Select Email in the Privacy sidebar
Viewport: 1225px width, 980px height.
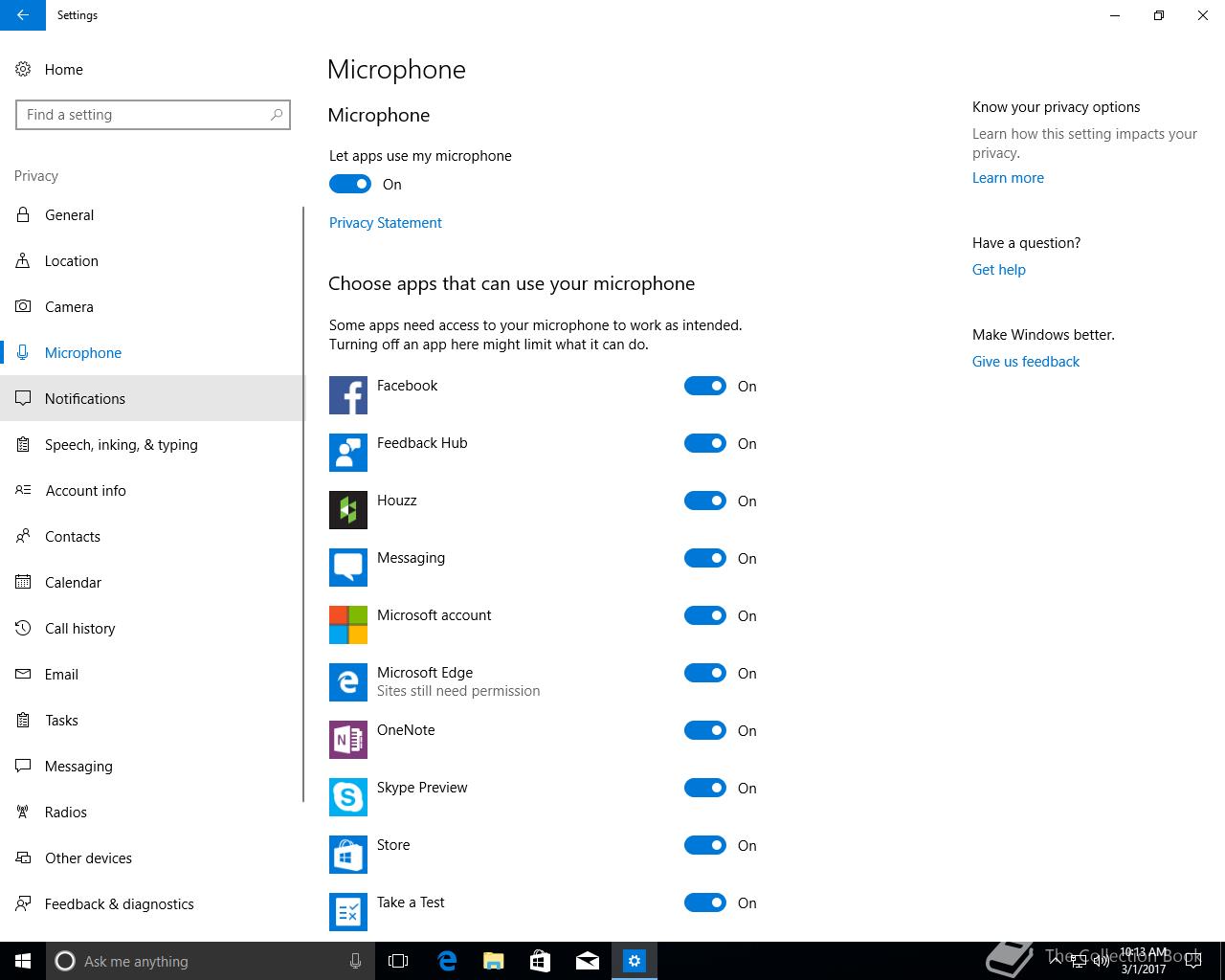151,674
